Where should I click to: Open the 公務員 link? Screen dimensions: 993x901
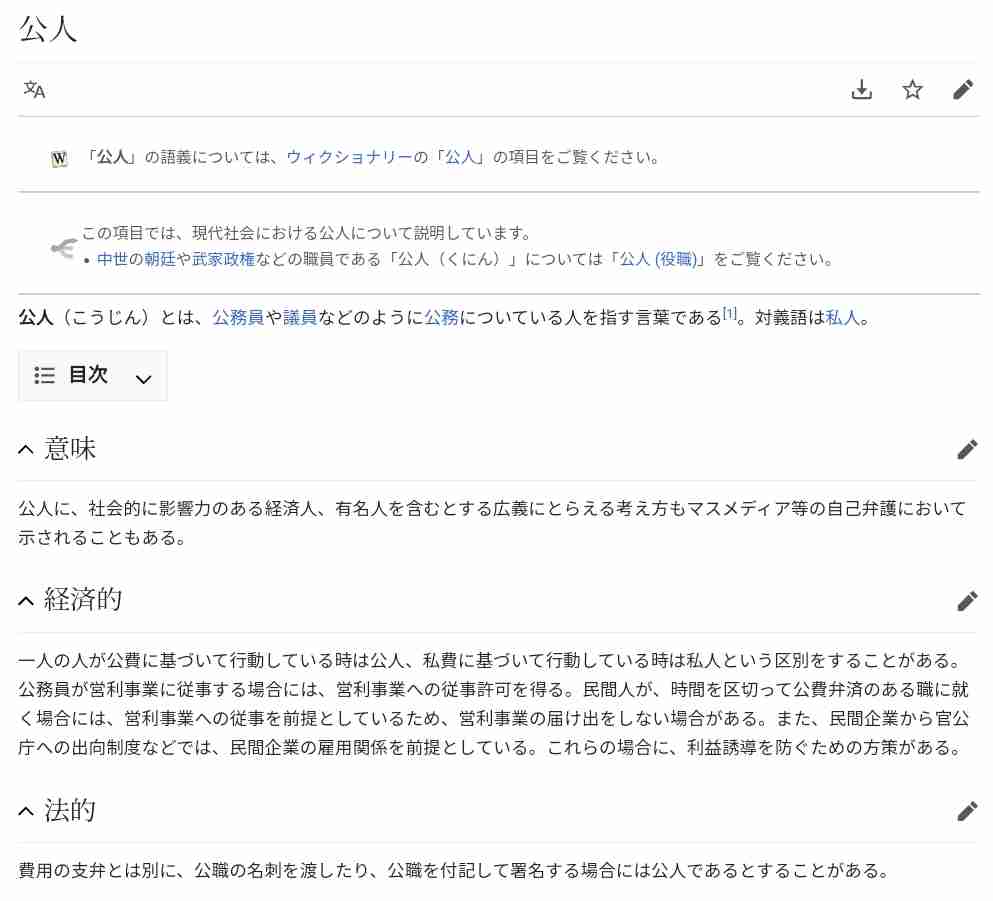[x=238, y=317]
